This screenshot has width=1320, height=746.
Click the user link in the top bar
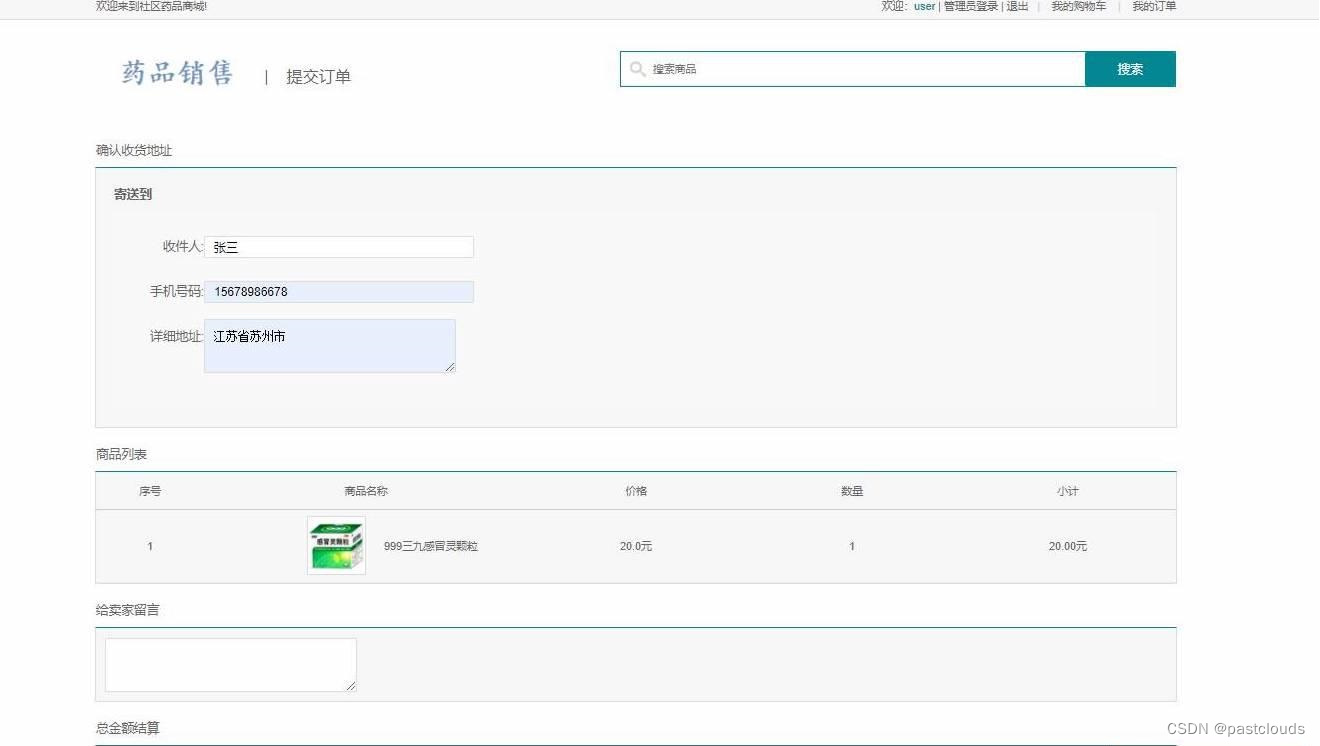pos(923,6)
